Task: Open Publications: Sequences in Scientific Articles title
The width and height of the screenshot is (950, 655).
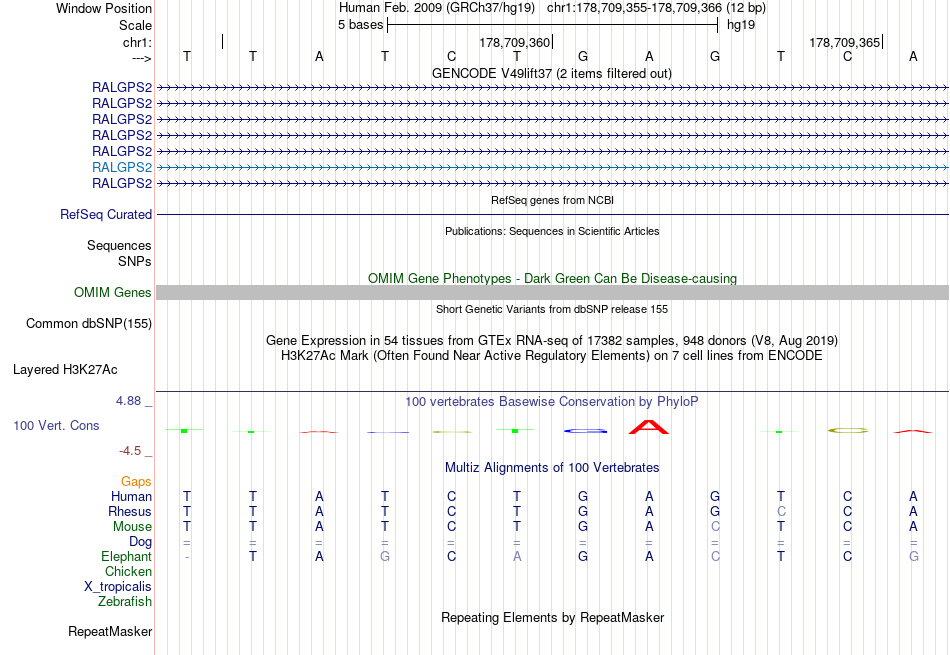Action: coord(552,231)
